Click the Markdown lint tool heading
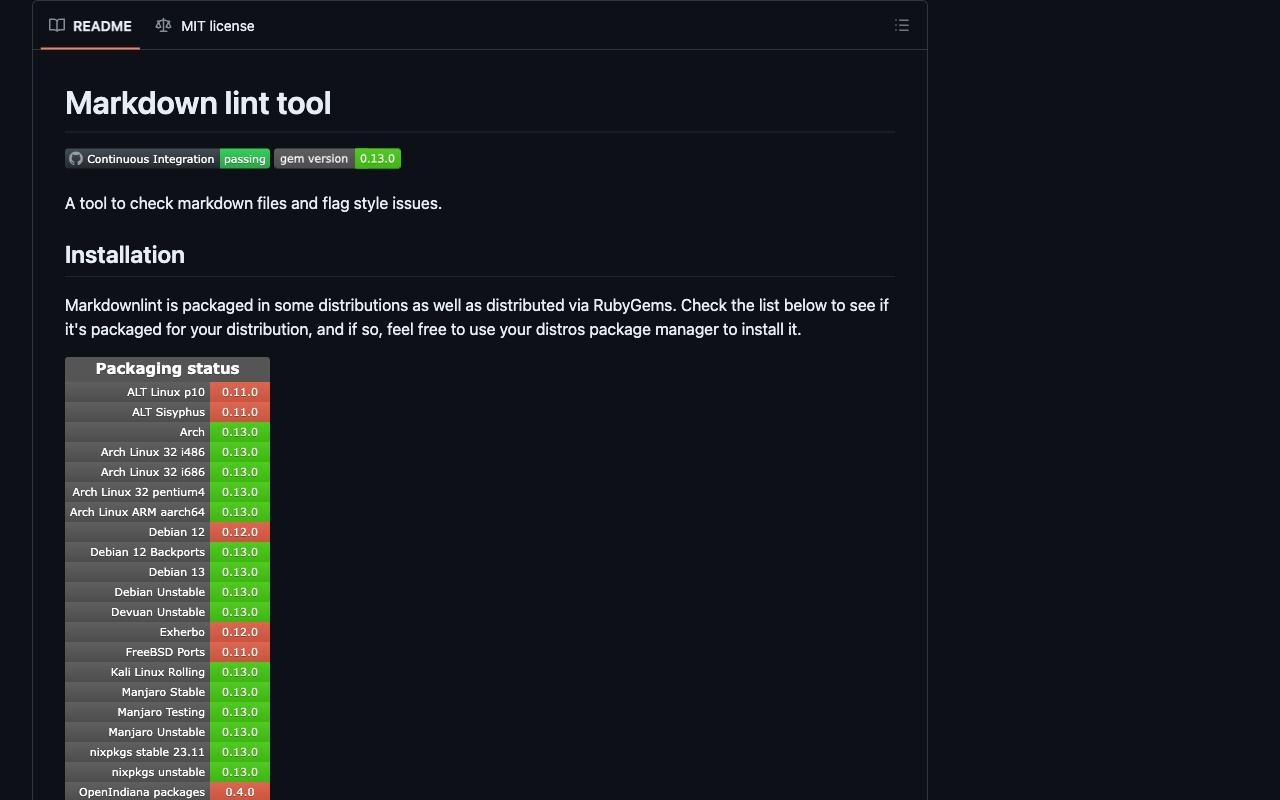Screen dimensions: 1280x800 pyautogui.click(x=198, y=103)
